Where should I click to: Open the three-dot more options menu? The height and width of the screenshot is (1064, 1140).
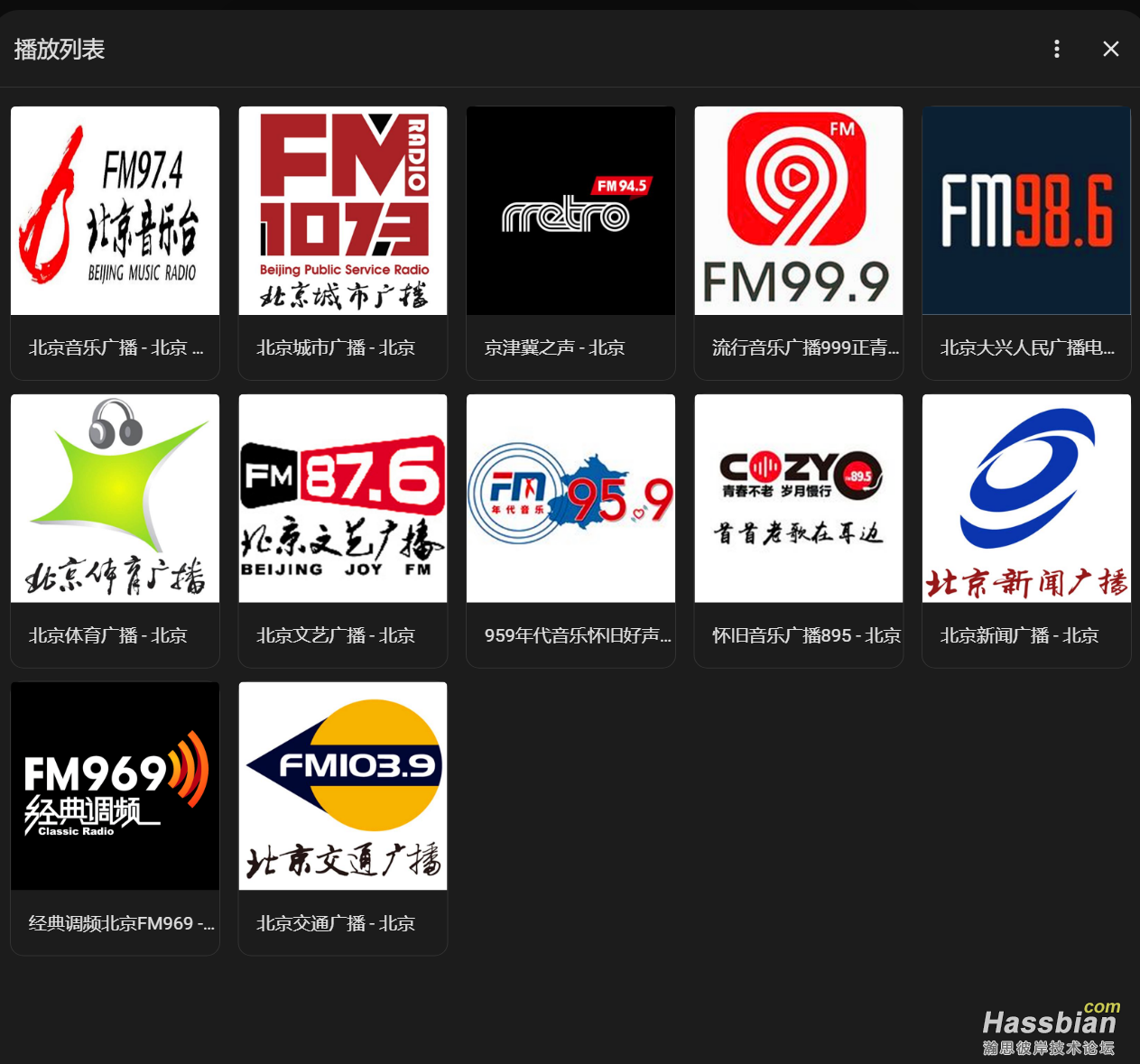coord(1057,49)
